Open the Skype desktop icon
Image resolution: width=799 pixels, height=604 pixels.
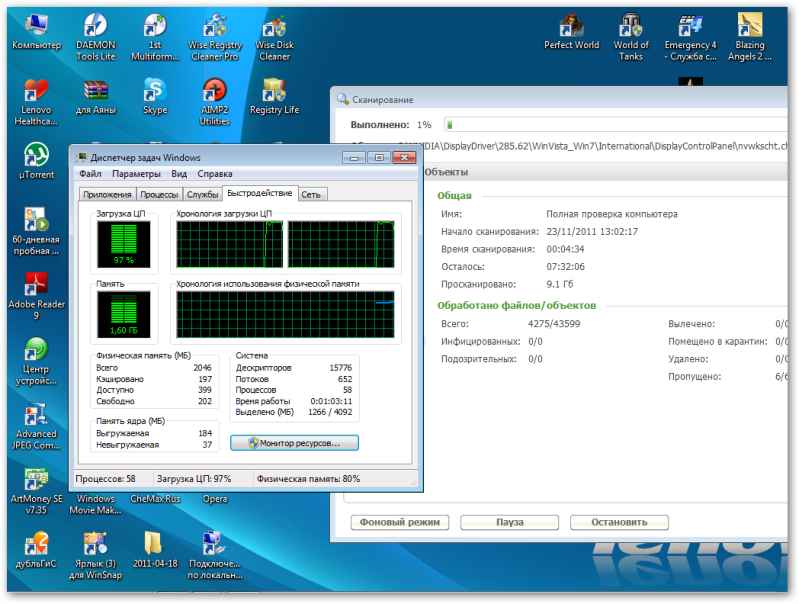click(x=155, y=91)
